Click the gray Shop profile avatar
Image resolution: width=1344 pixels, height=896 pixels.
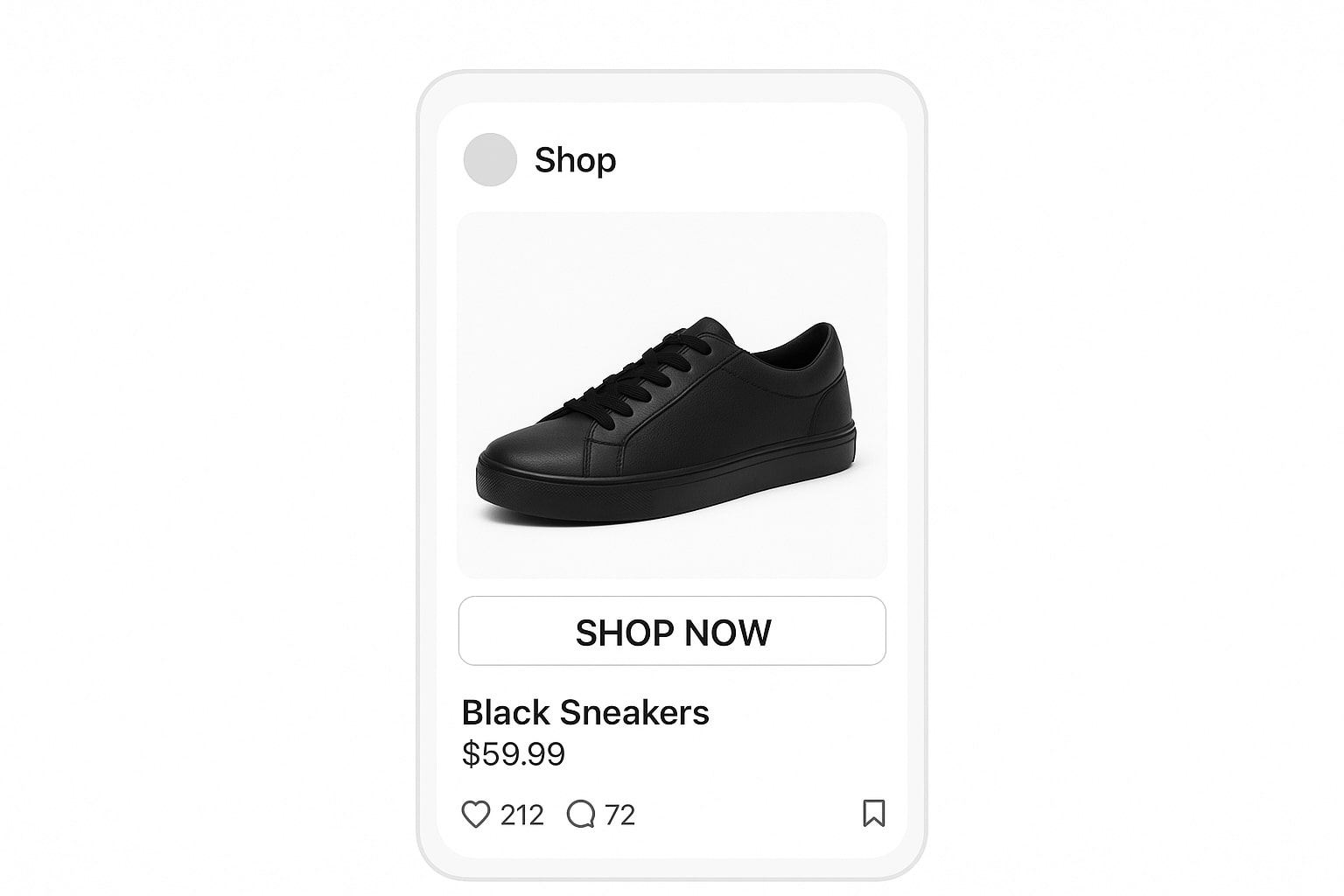490,159
